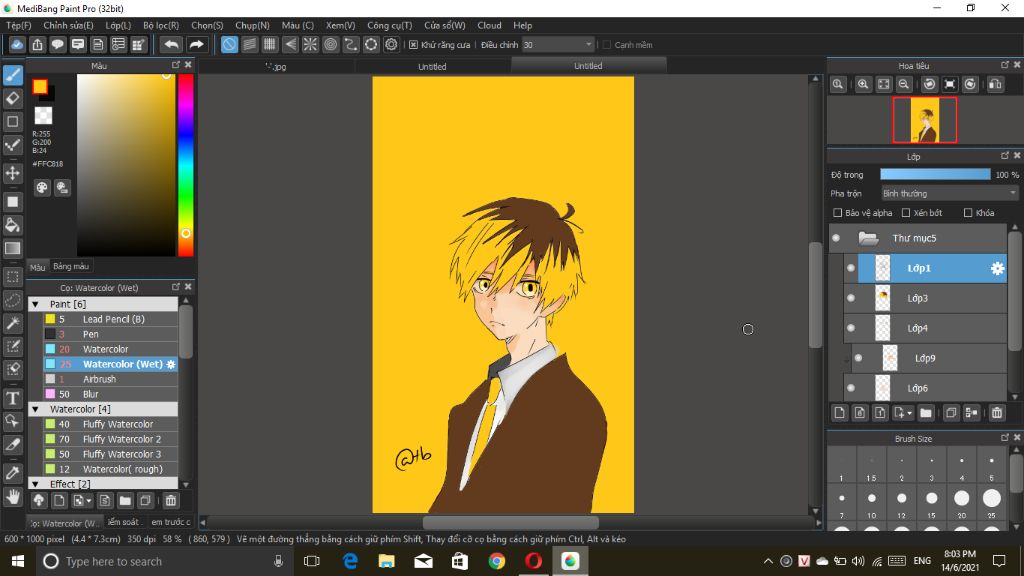Hide layer Lớp4
Viewport: 1024px width, 576px height.
850,328
